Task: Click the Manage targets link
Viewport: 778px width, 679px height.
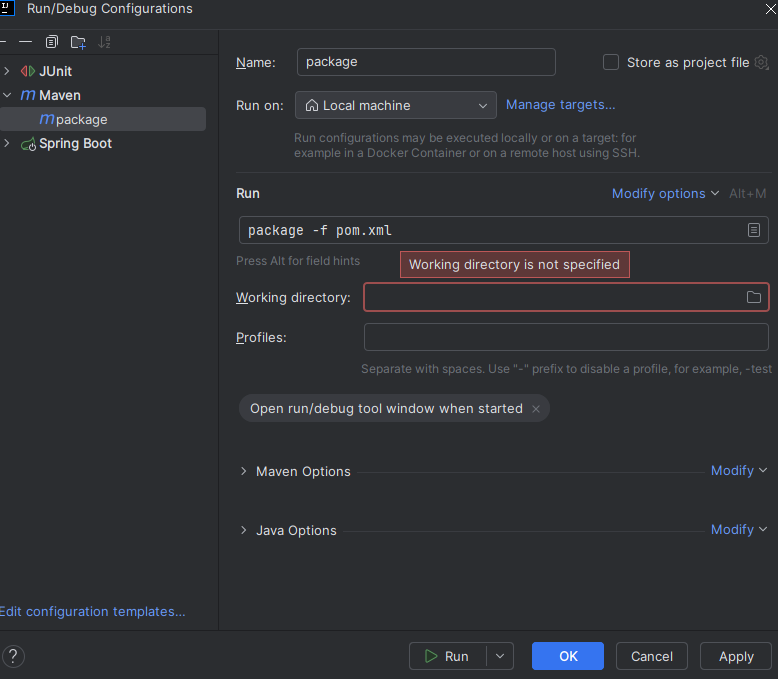Action: pos(560,105)
